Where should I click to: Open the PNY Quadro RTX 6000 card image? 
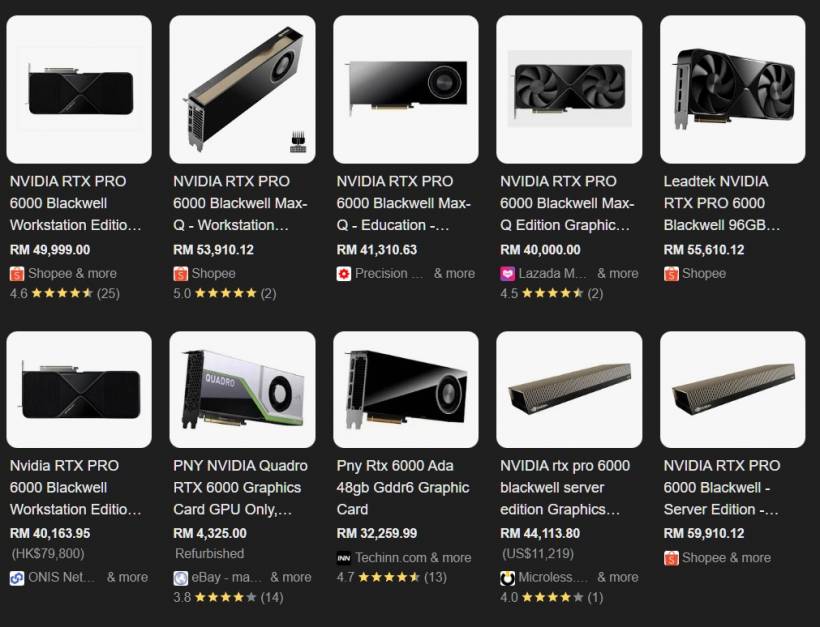[x=242, y=389]
